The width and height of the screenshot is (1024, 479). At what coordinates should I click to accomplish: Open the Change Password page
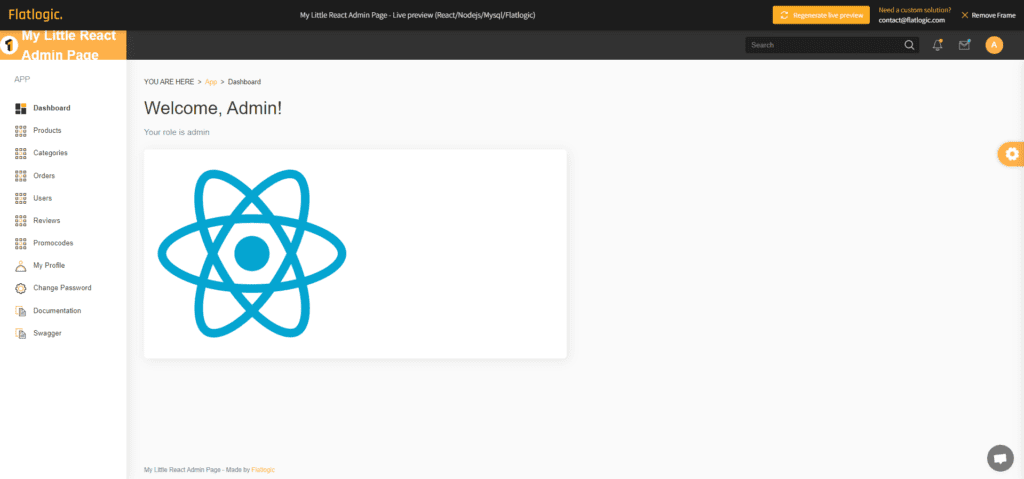coord(63,288)
